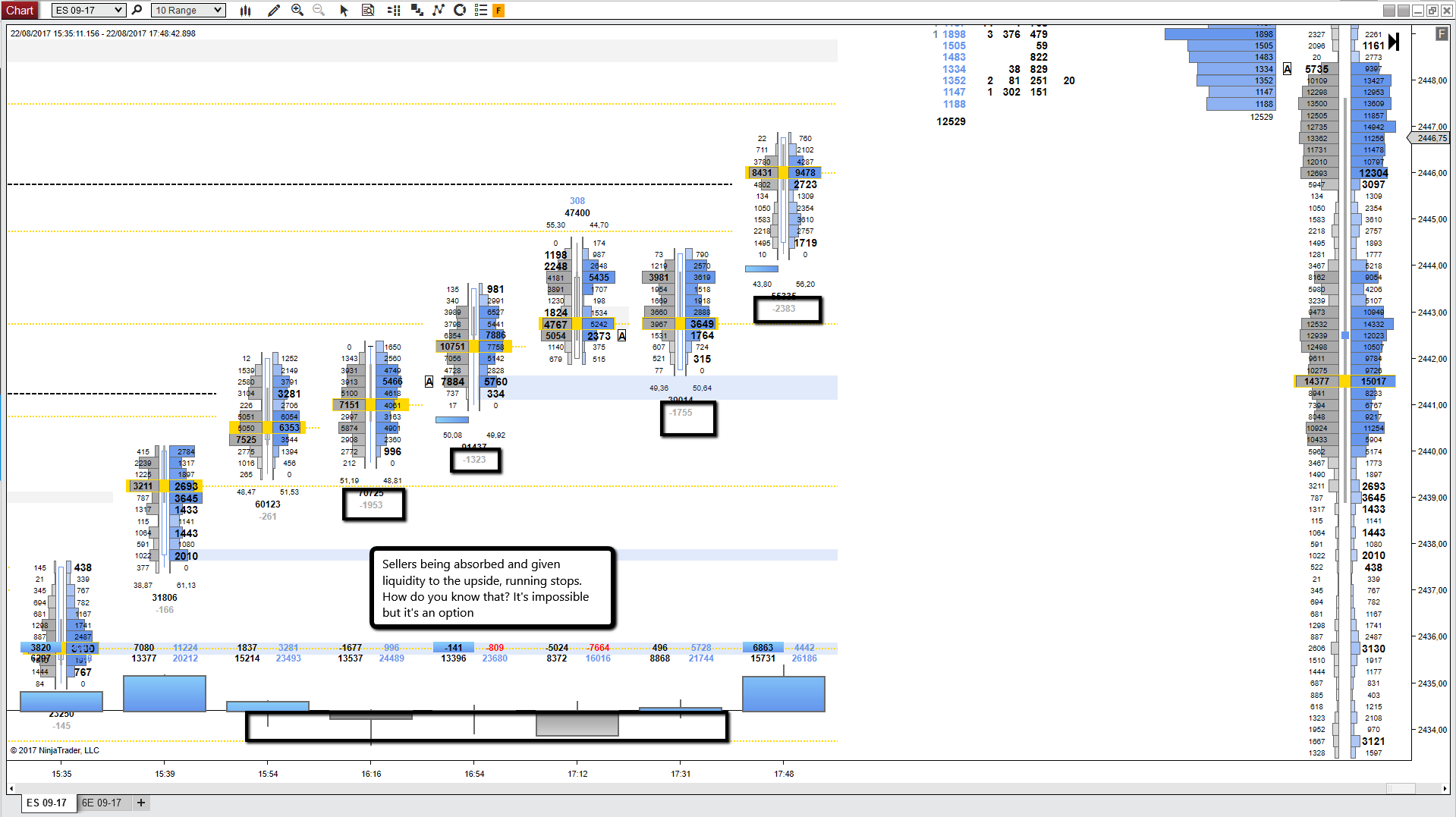1456x817 pixels.
Task: Open the strategies zigzag icon
Action: [439, 10]
